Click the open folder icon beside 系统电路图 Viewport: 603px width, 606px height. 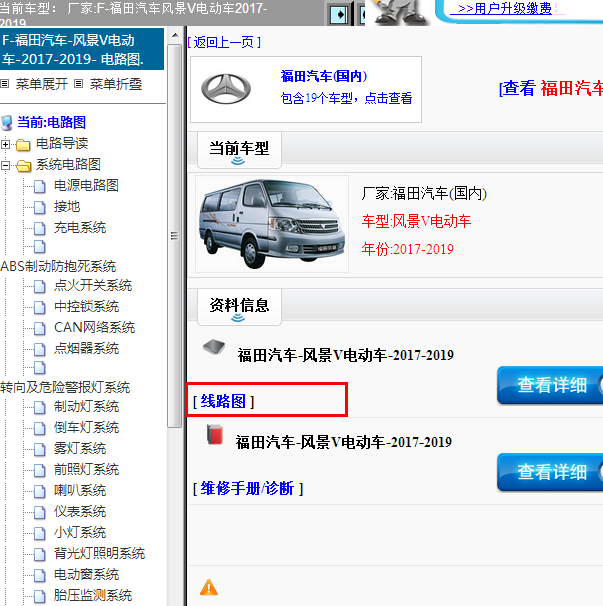coord(24,166)
